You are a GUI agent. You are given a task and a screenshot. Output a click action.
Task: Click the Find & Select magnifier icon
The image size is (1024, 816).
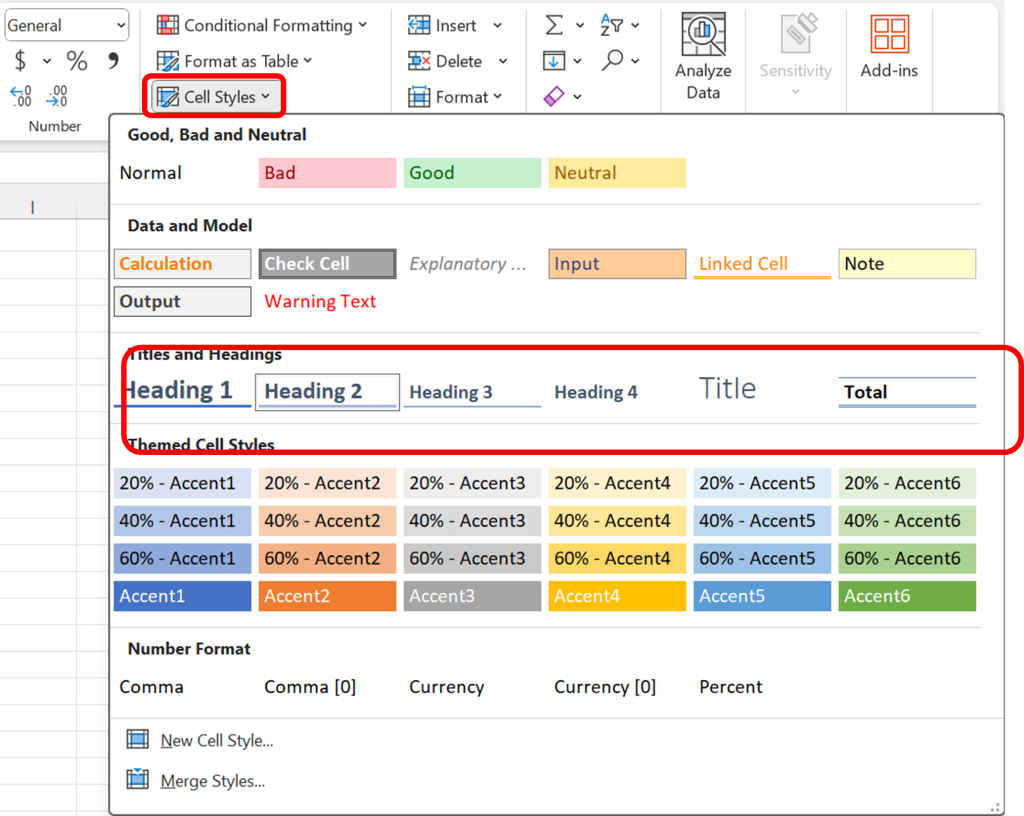[x=612, y=60]
